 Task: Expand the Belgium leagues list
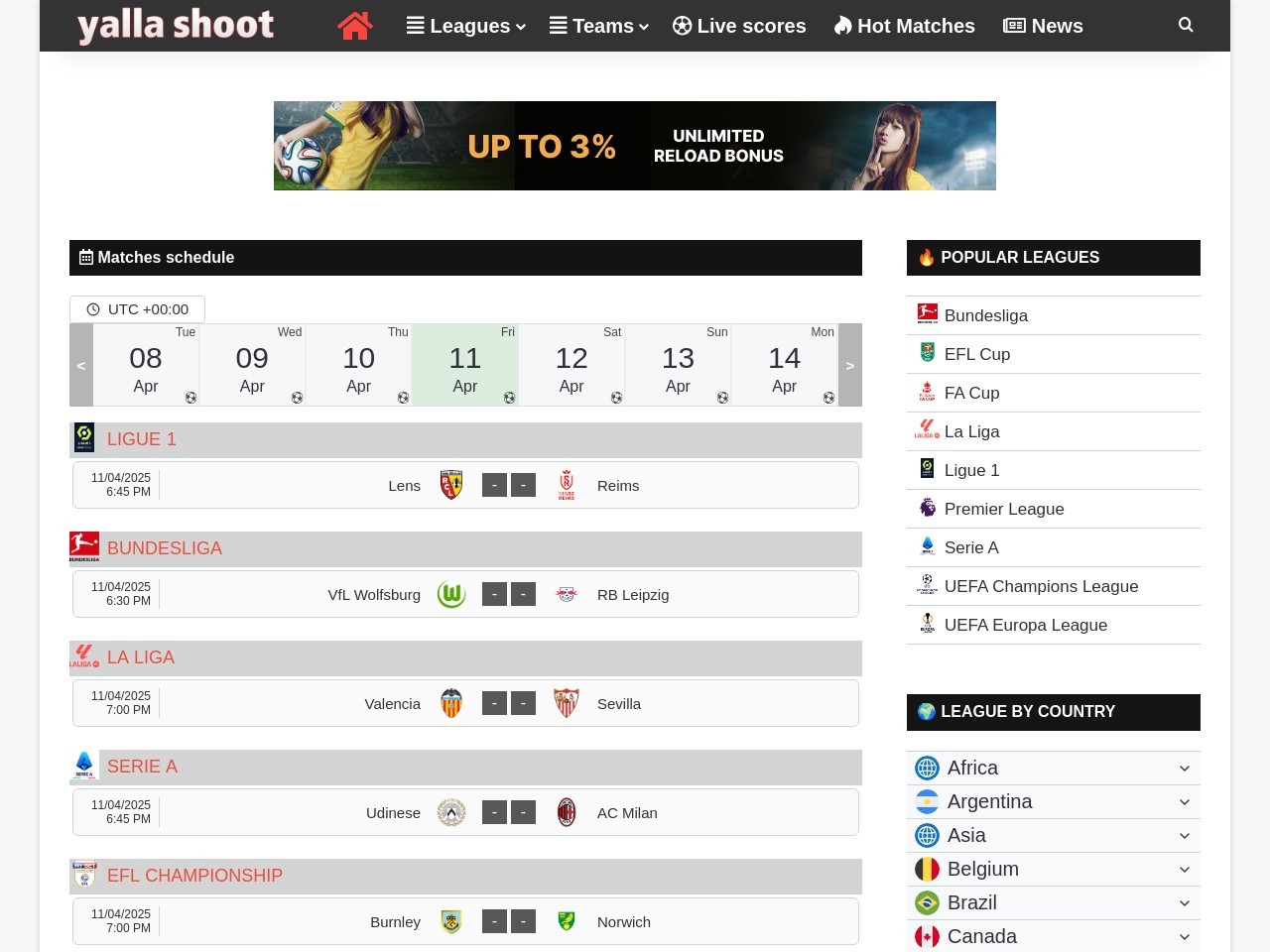pos(1053,869)
